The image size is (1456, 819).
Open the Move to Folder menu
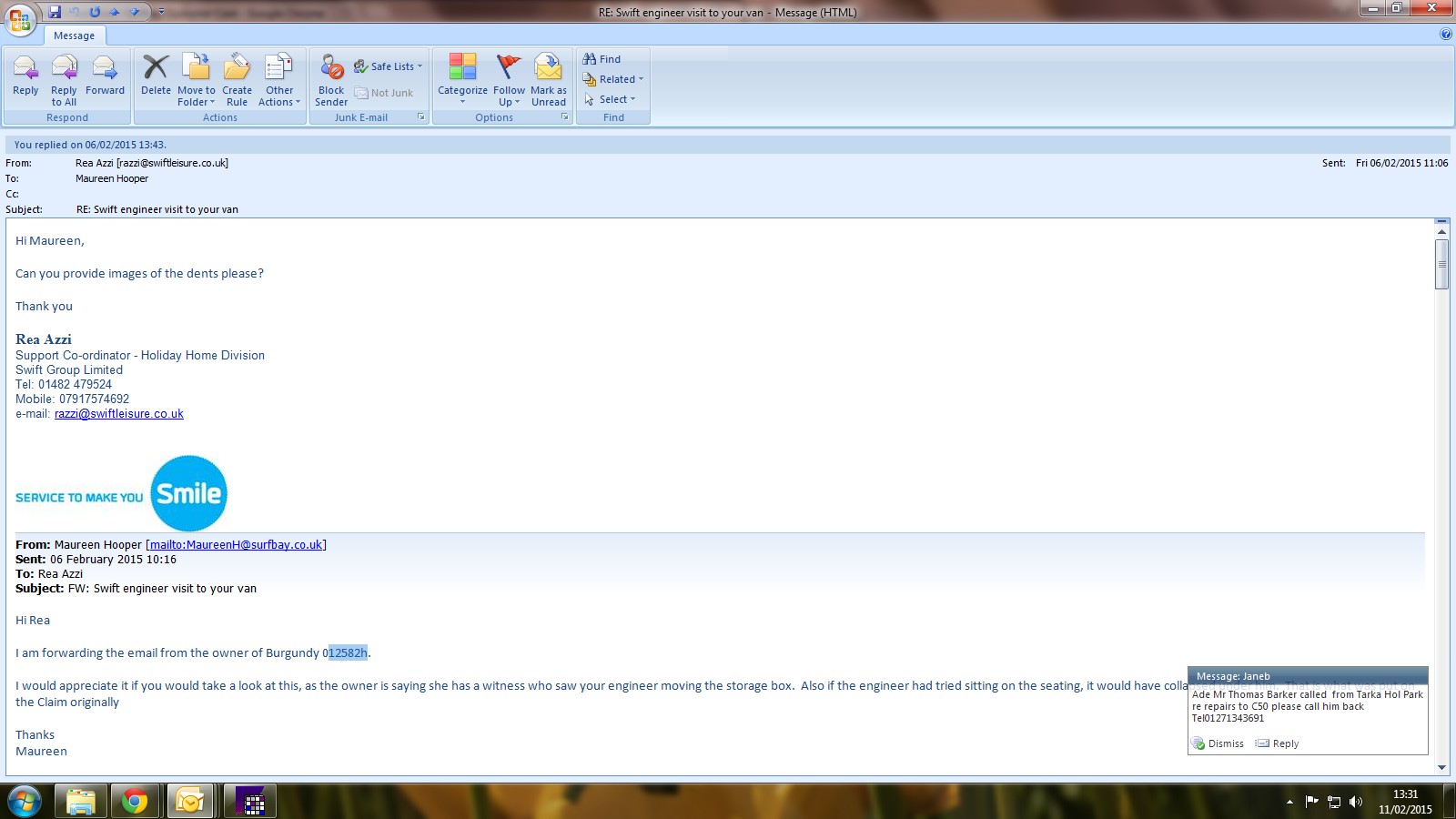(x=197, y=80)
